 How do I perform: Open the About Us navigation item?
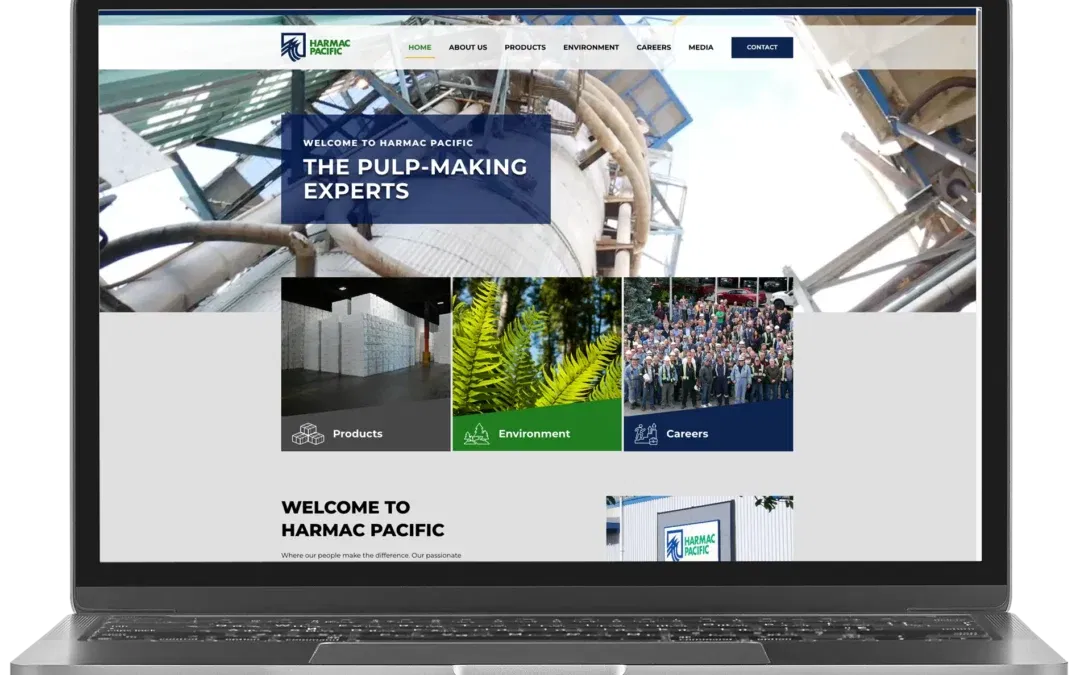point(467,47)
